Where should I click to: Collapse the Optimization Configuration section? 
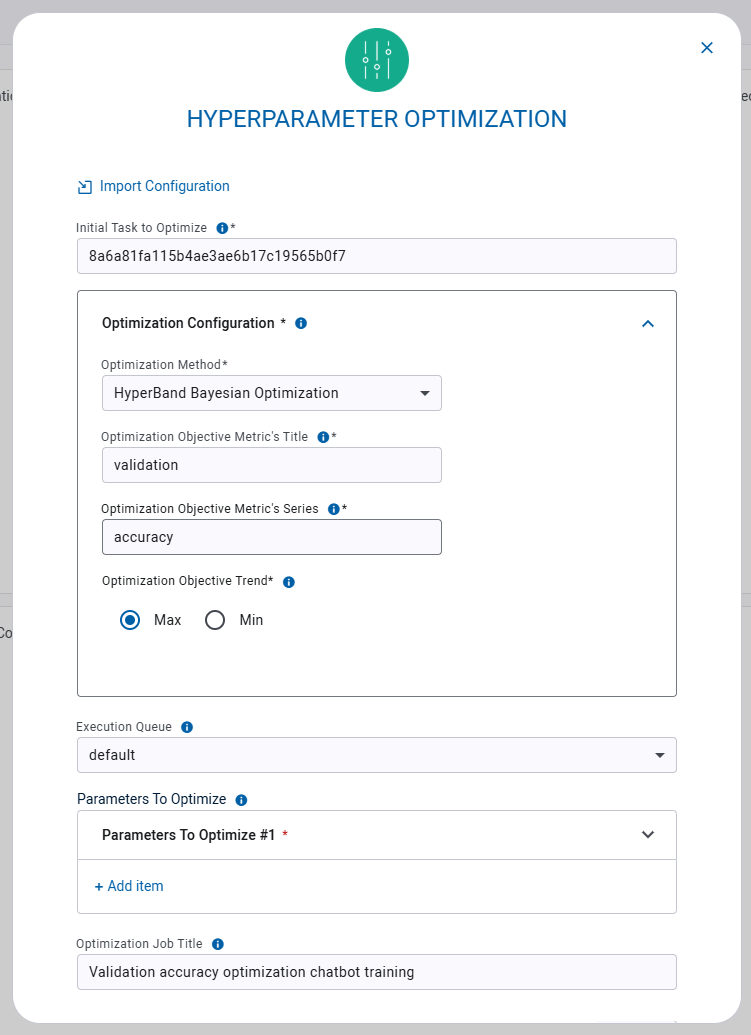(x=648, y=323)
